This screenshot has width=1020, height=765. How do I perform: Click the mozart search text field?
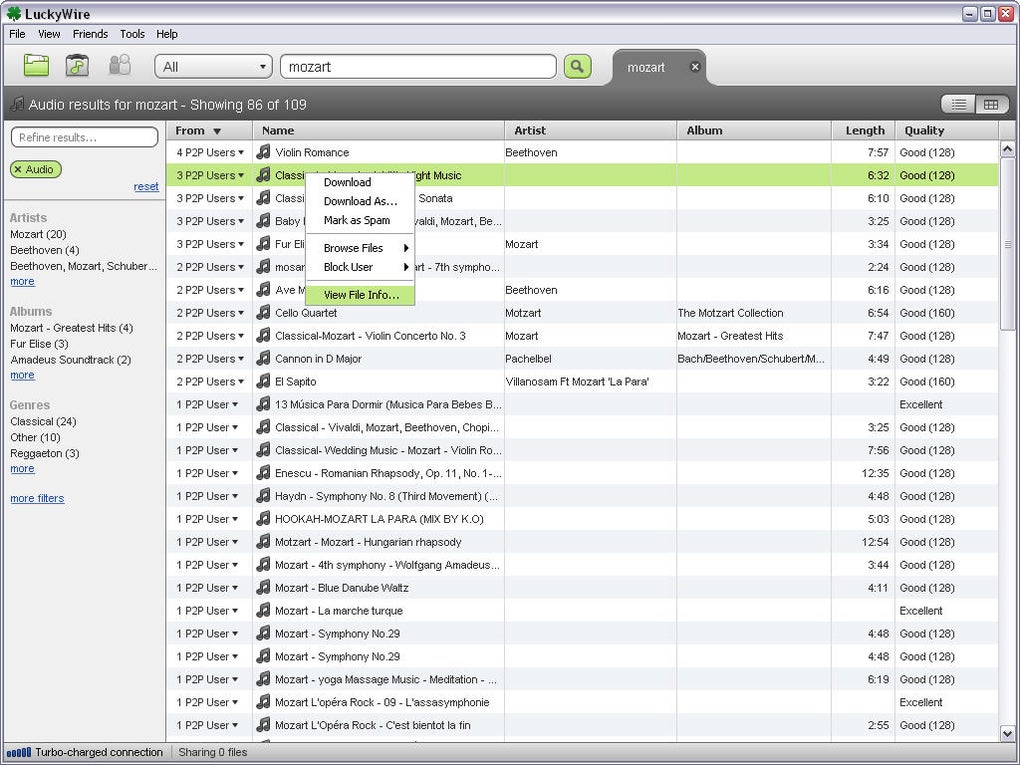click(x=418, y=66)
